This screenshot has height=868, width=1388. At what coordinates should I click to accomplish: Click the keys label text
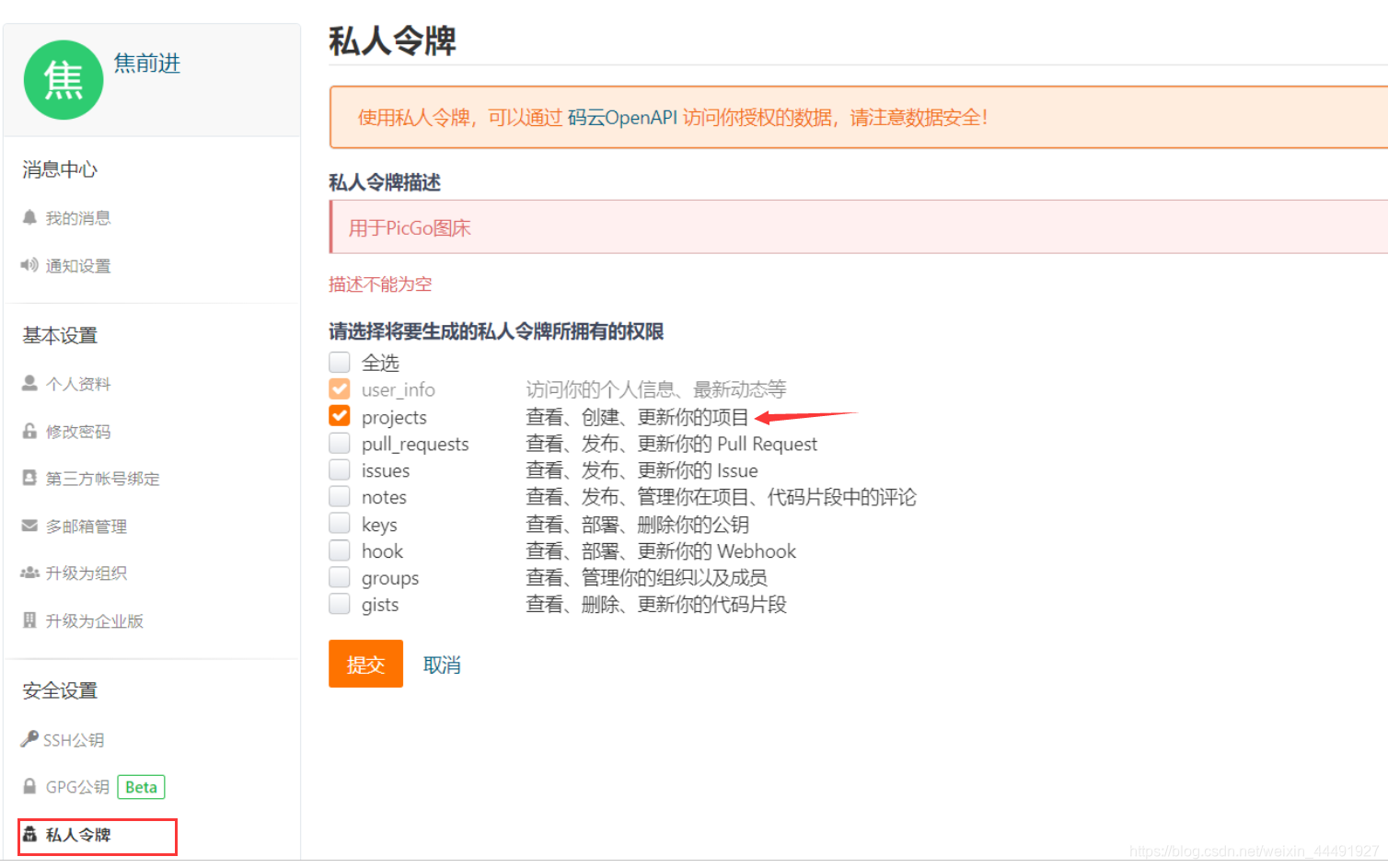tap(379, 525)
